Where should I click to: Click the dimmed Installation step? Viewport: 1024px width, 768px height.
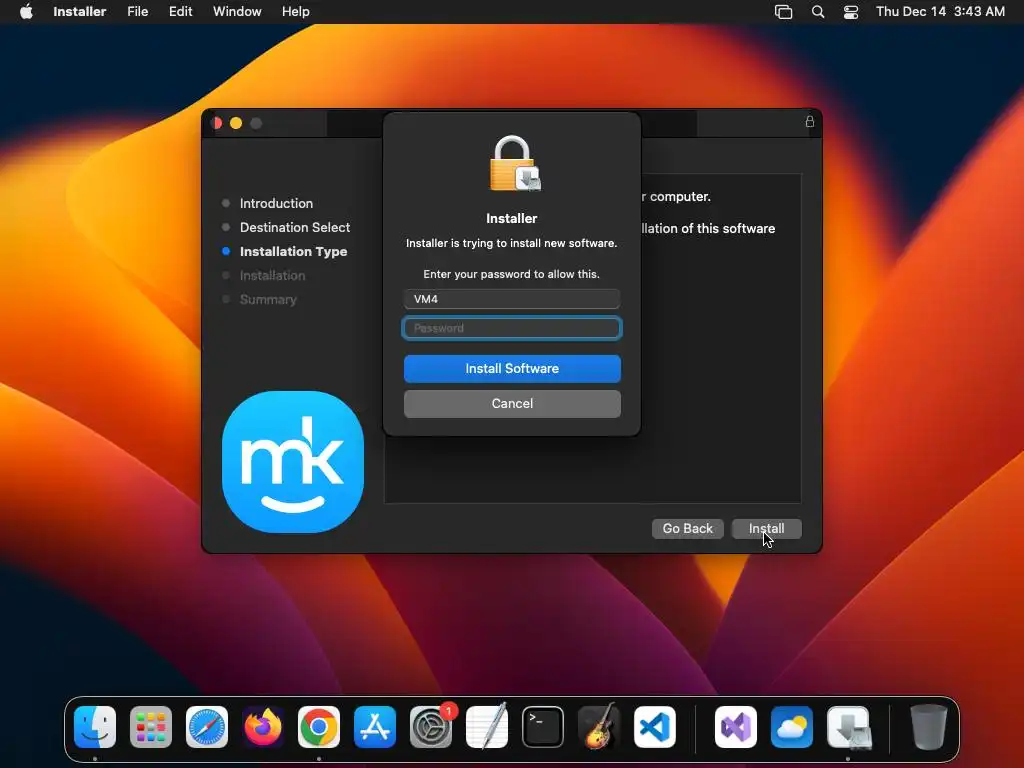pos(272,276)
